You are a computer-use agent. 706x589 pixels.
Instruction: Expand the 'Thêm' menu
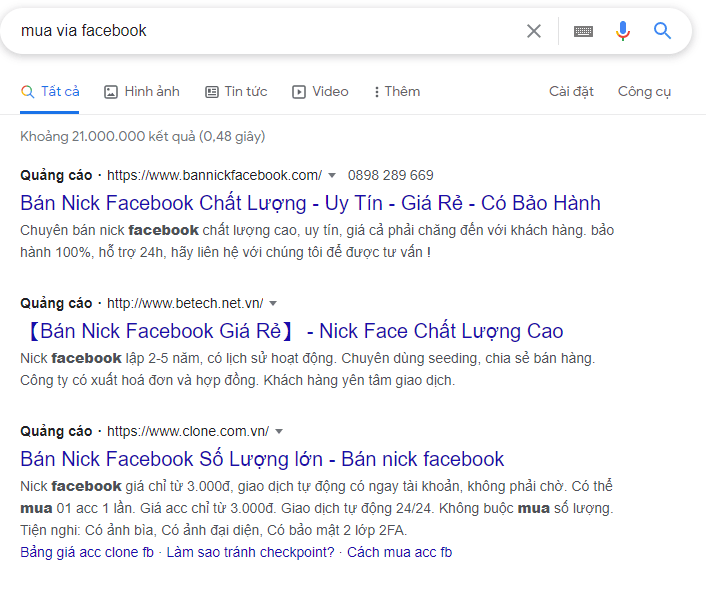pos(397,92)
